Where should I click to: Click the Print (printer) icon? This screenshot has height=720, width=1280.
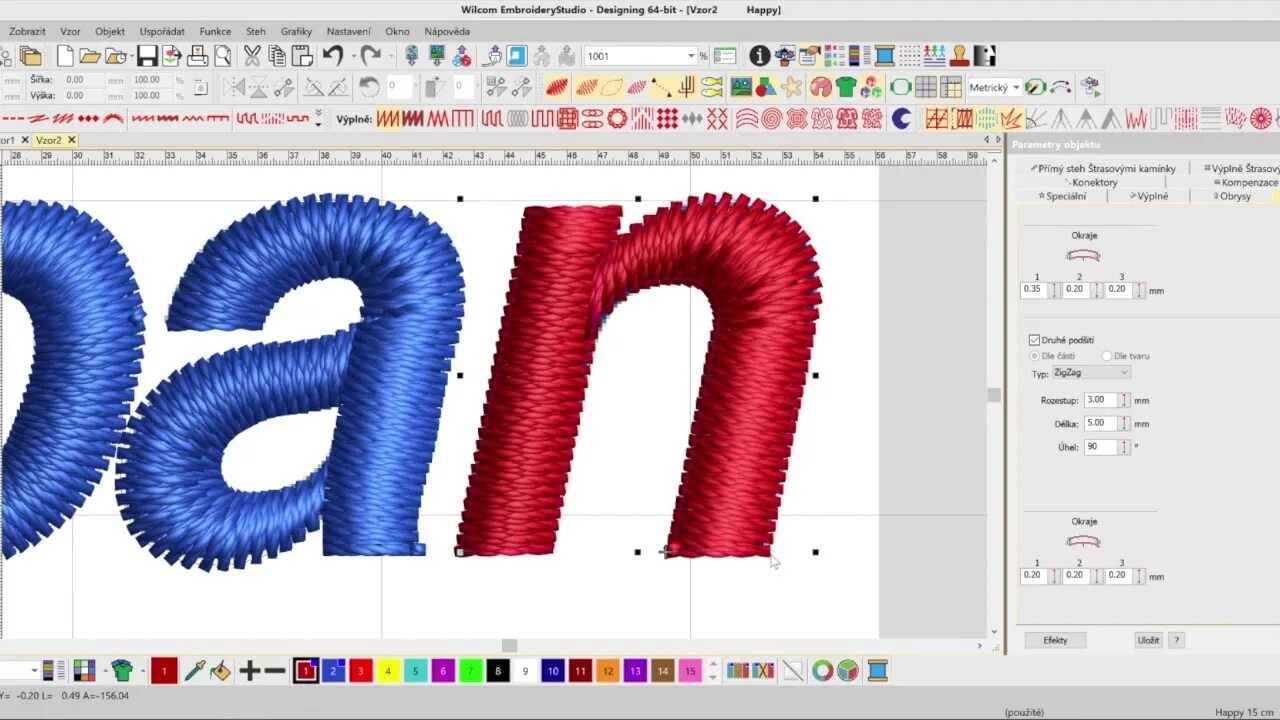pyautogui.click(x=197, y=56)
